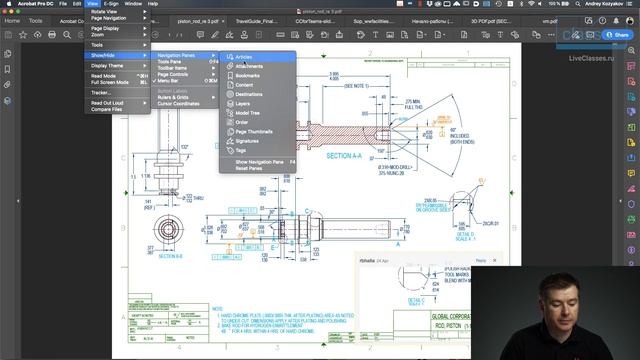Open the Tags navigation pane
The height and width of the screenshot is (360, 640).
(257, 151)
